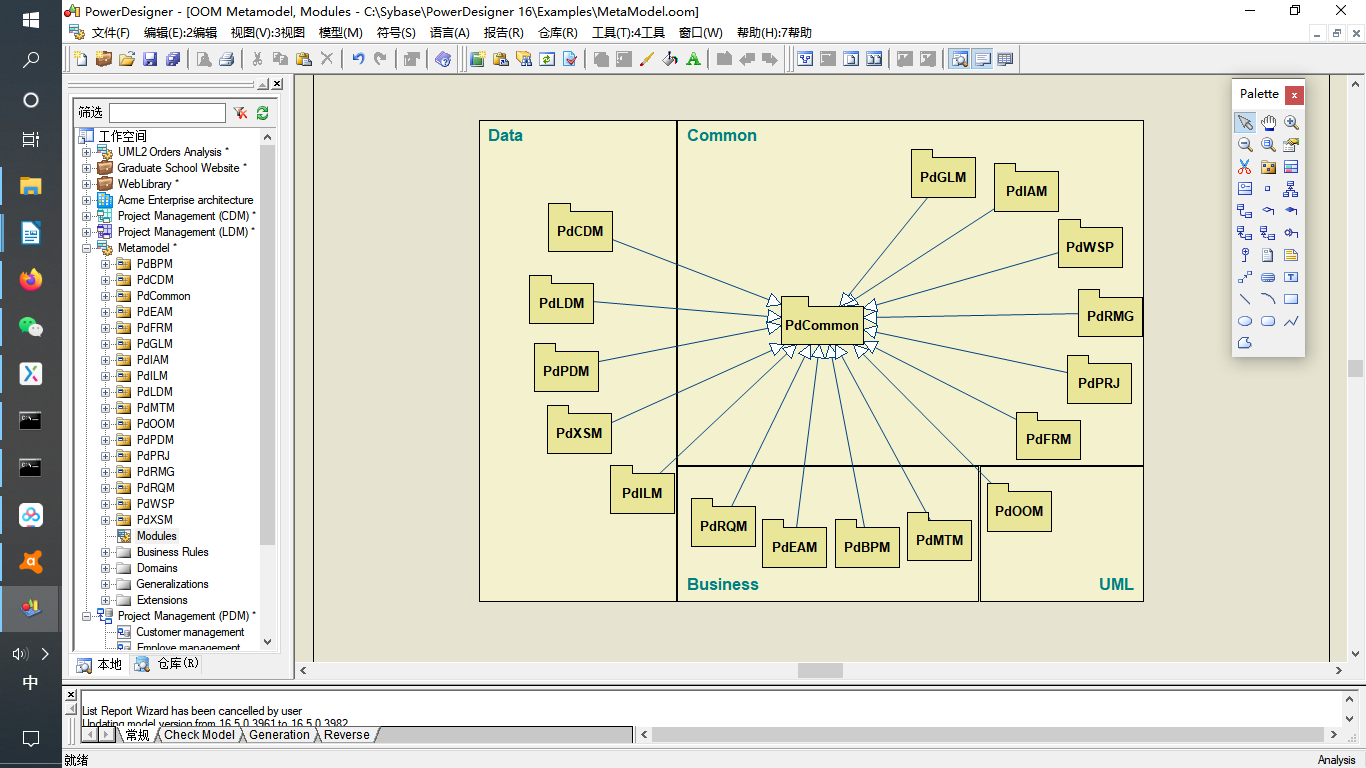The height and width of the screenshot is (768, 1366).
Task: Click the filter text input field
Action: tap(167, 113)
